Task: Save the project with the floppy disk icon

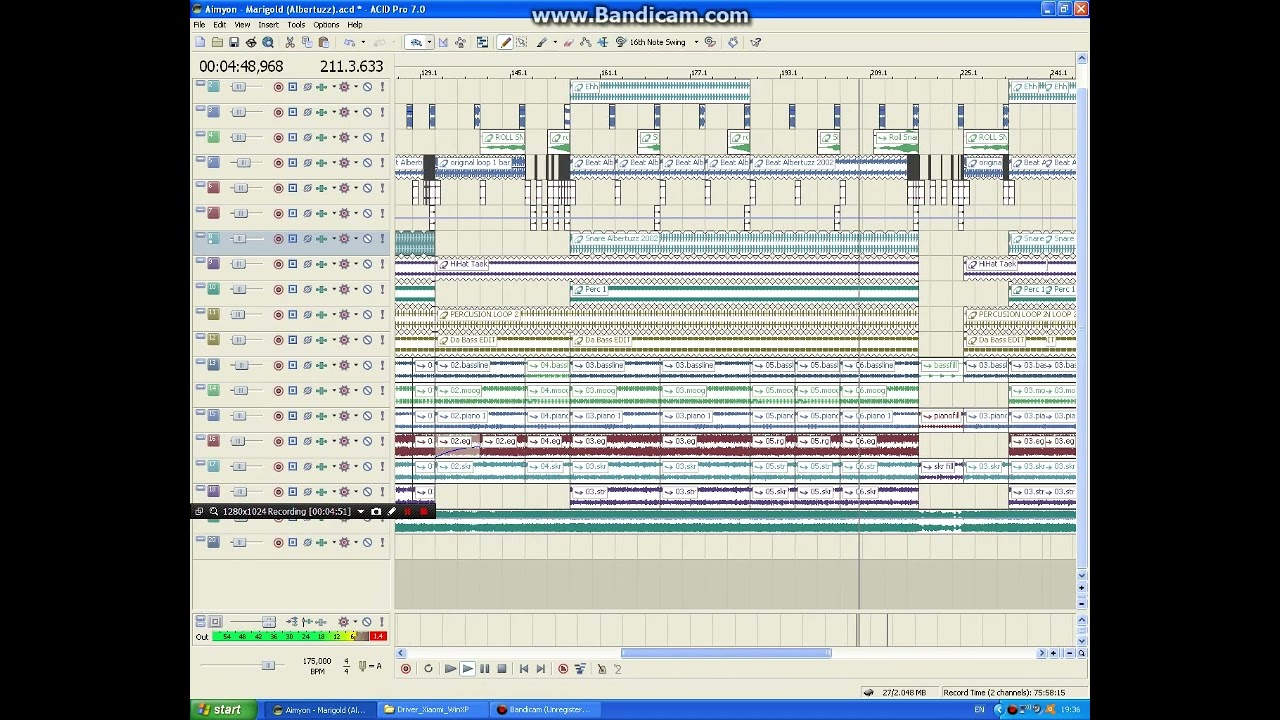Action: [234, 42]
